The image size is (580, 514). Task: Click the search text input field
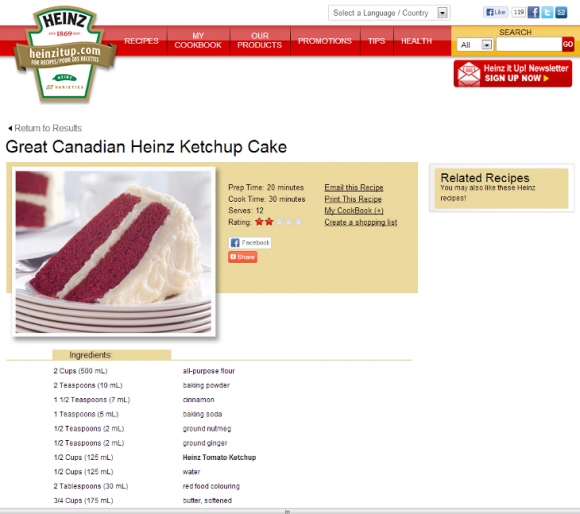(x=529, y=45)
